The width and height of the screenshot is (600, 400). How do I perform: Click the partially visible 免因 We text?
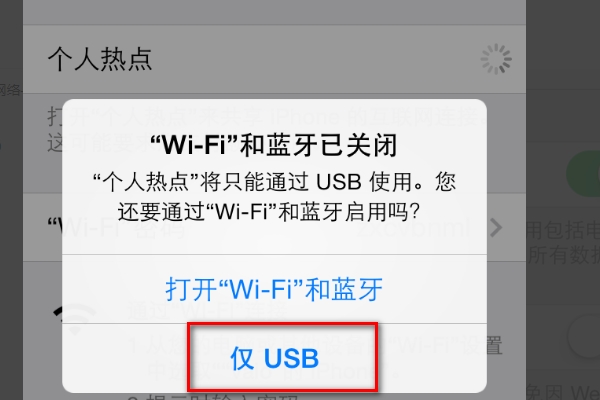(x=562, y=392)
